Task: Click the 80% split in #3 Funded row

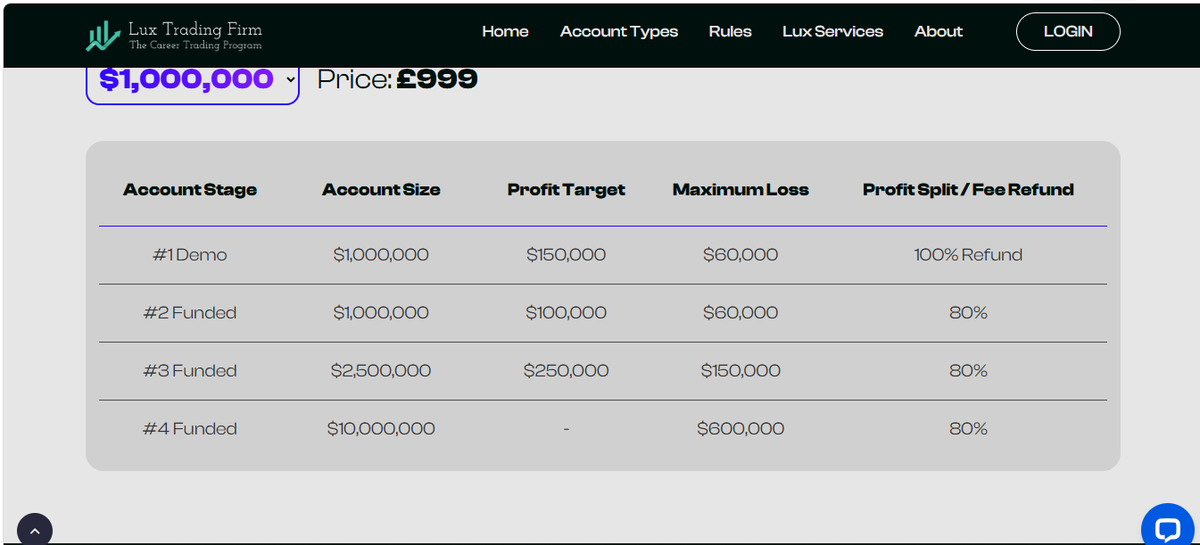Action: [x=968, y=371]
